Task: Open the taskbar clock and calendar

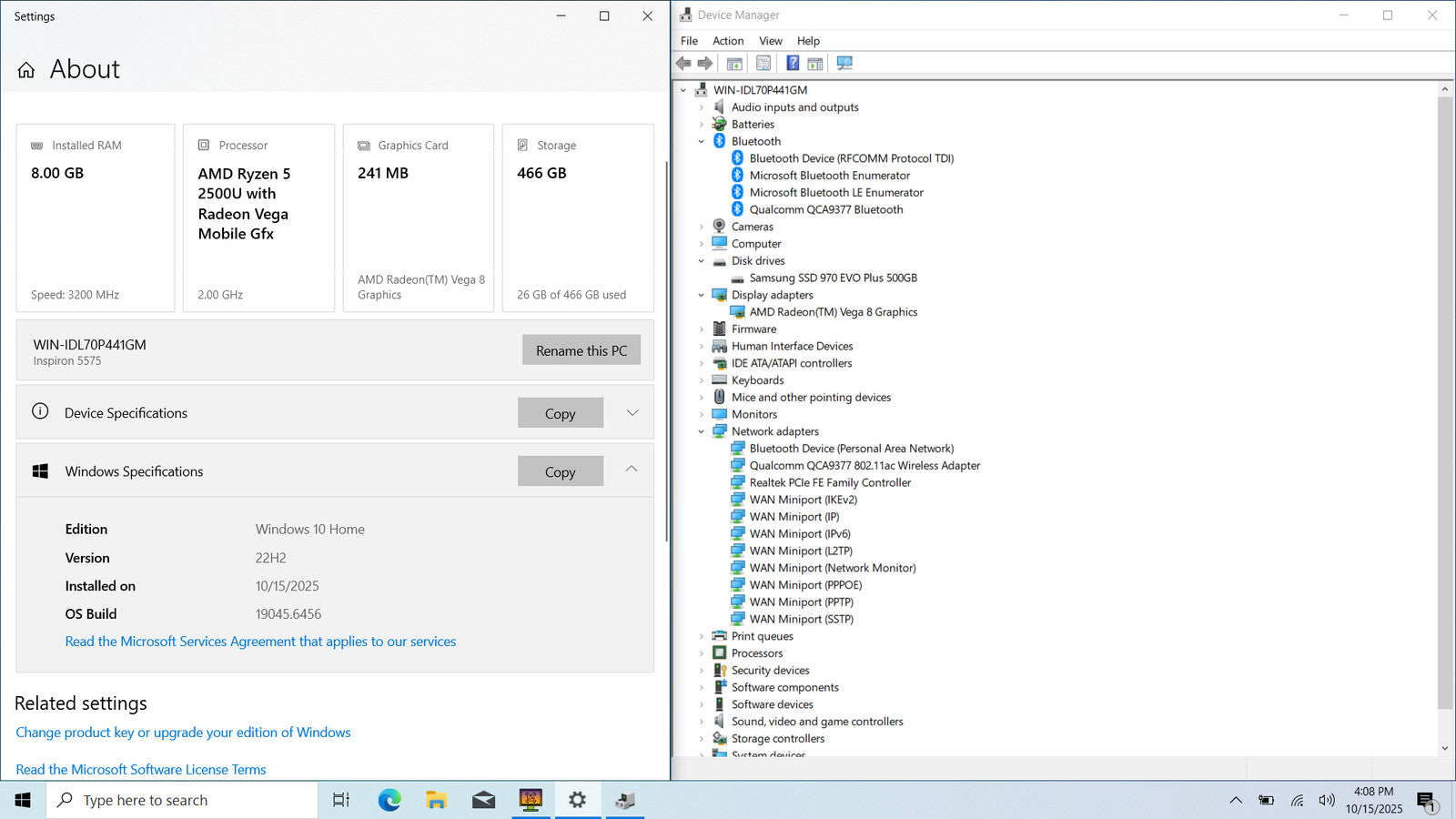Action: [x=1374, y=800]
